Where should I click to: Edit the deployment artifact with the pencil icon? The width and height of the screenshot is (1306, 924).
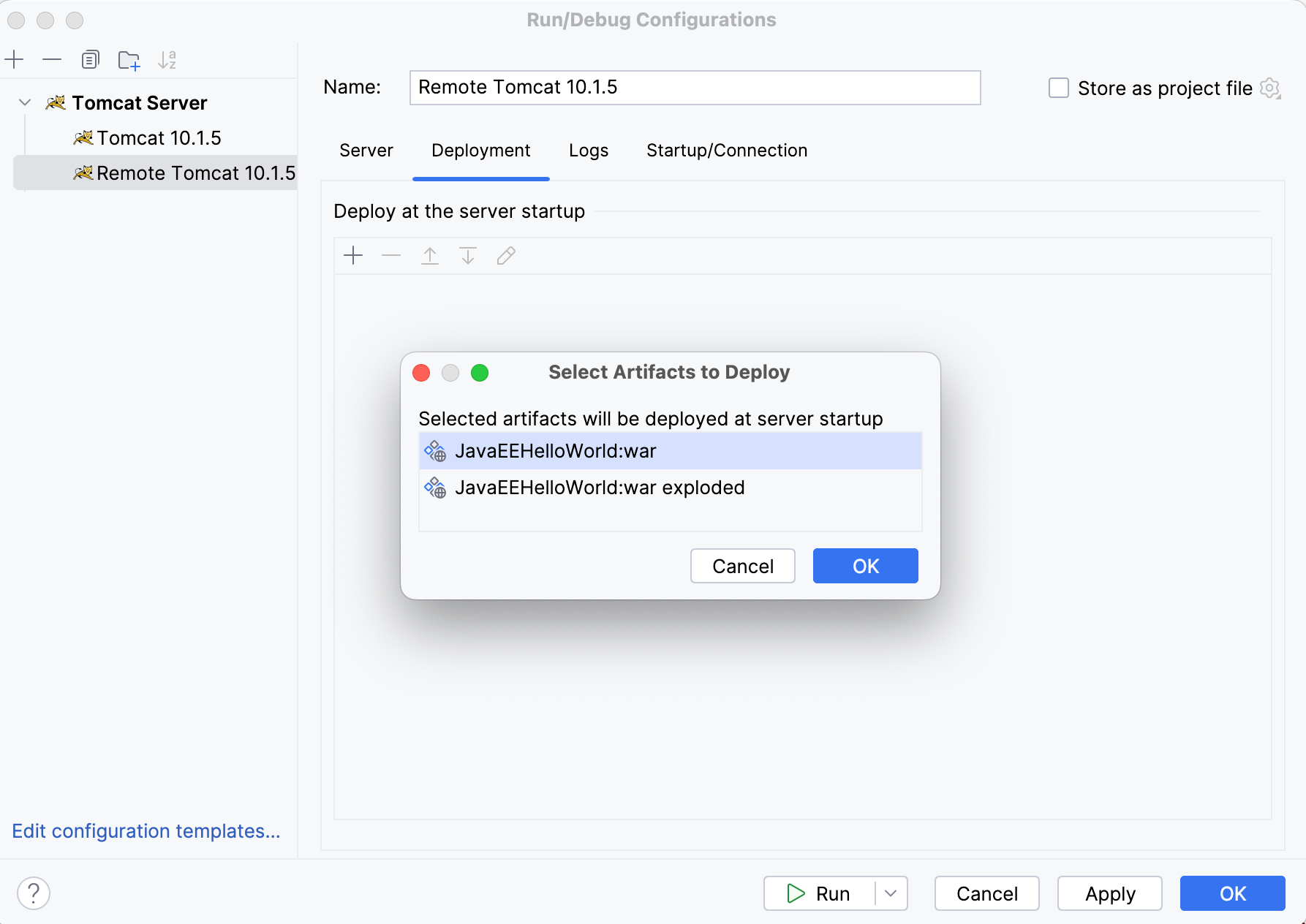tap(506, 256)
